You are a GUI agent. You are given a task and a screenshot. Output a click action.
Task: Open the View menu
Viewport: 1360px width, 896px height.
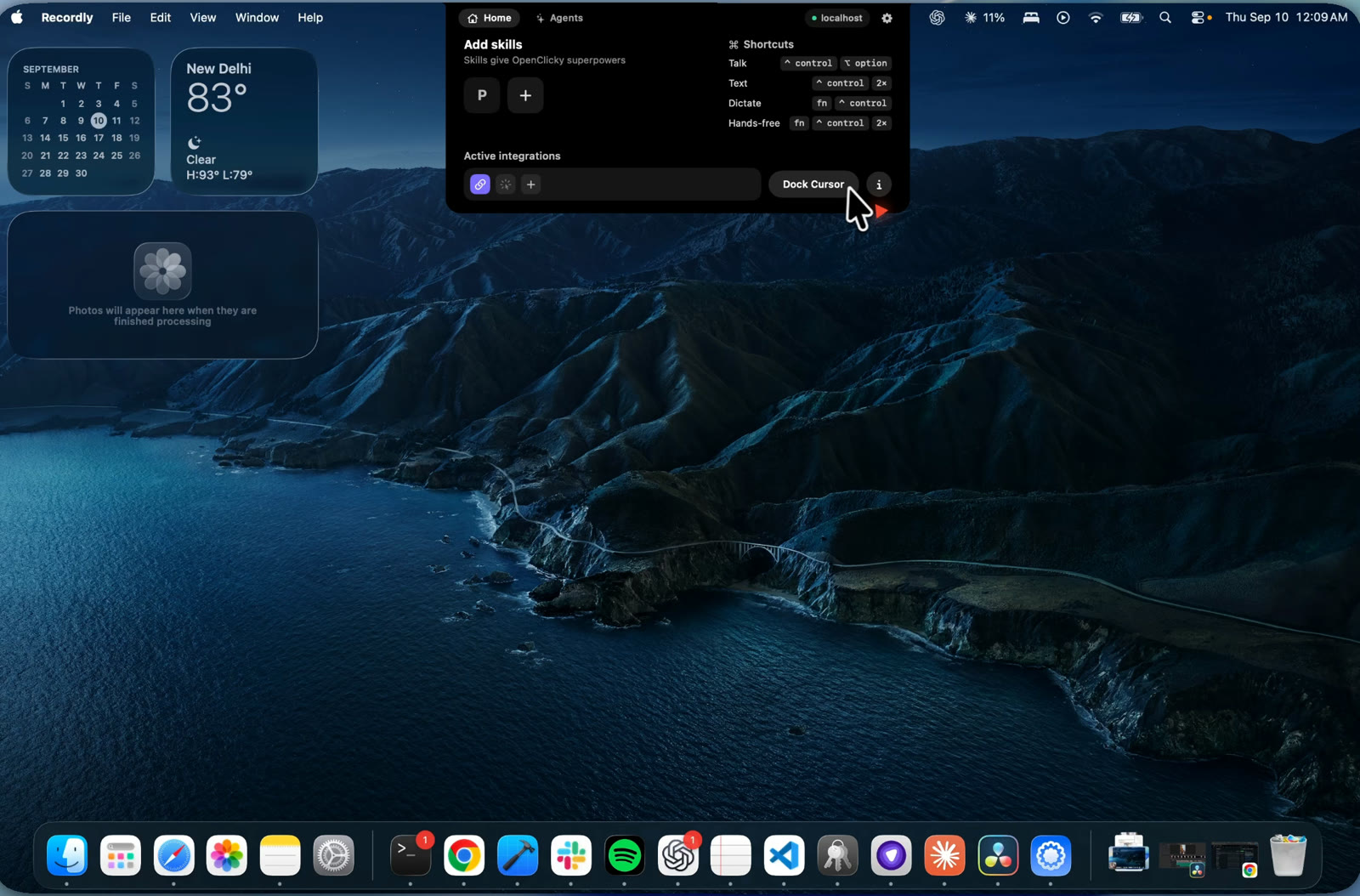pyautogui.click(x=203, y=17)
